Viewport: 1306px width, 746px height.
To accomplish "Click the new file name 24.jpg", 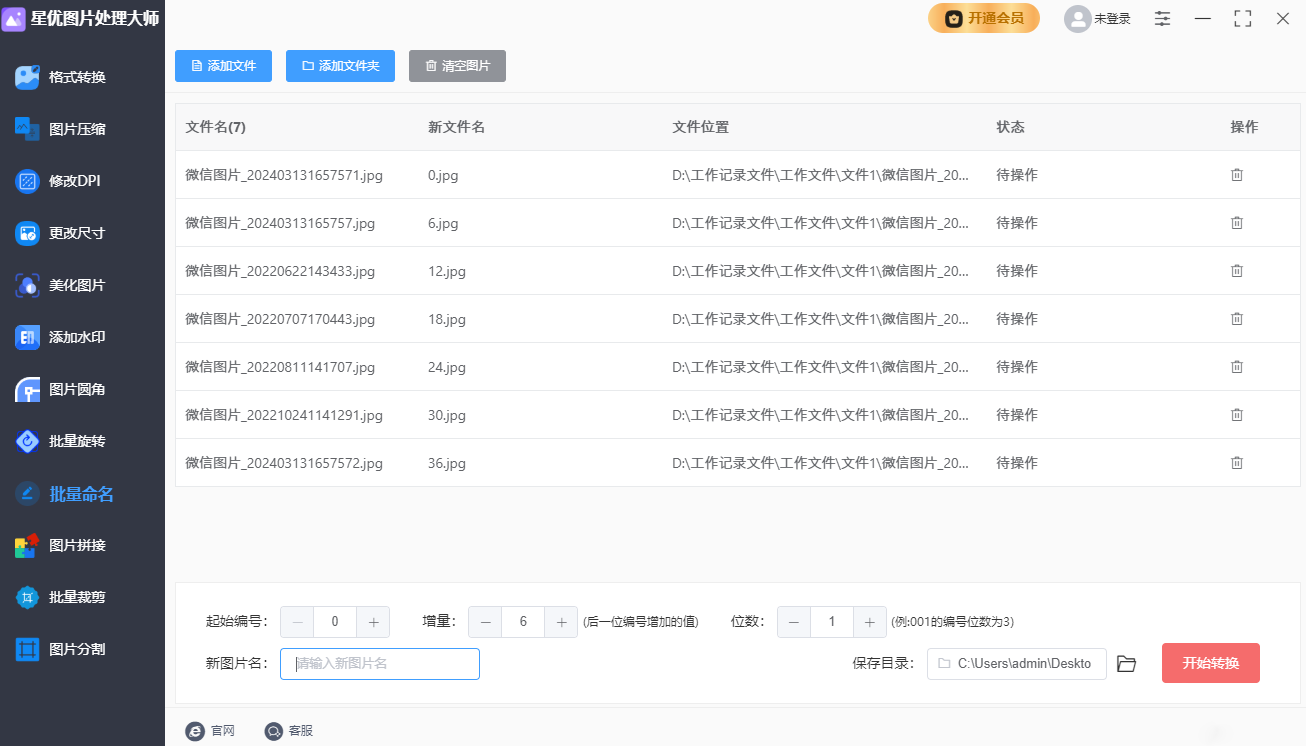I will coord(447,367).
